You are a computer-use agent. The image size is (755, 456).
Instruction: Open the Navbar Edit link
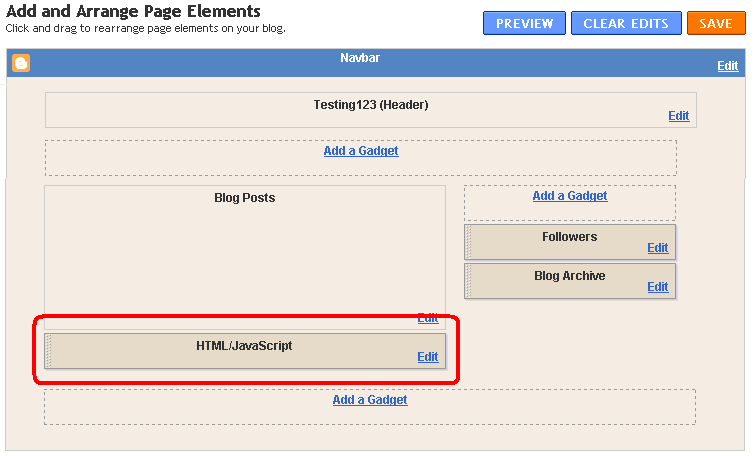(728, 66)
